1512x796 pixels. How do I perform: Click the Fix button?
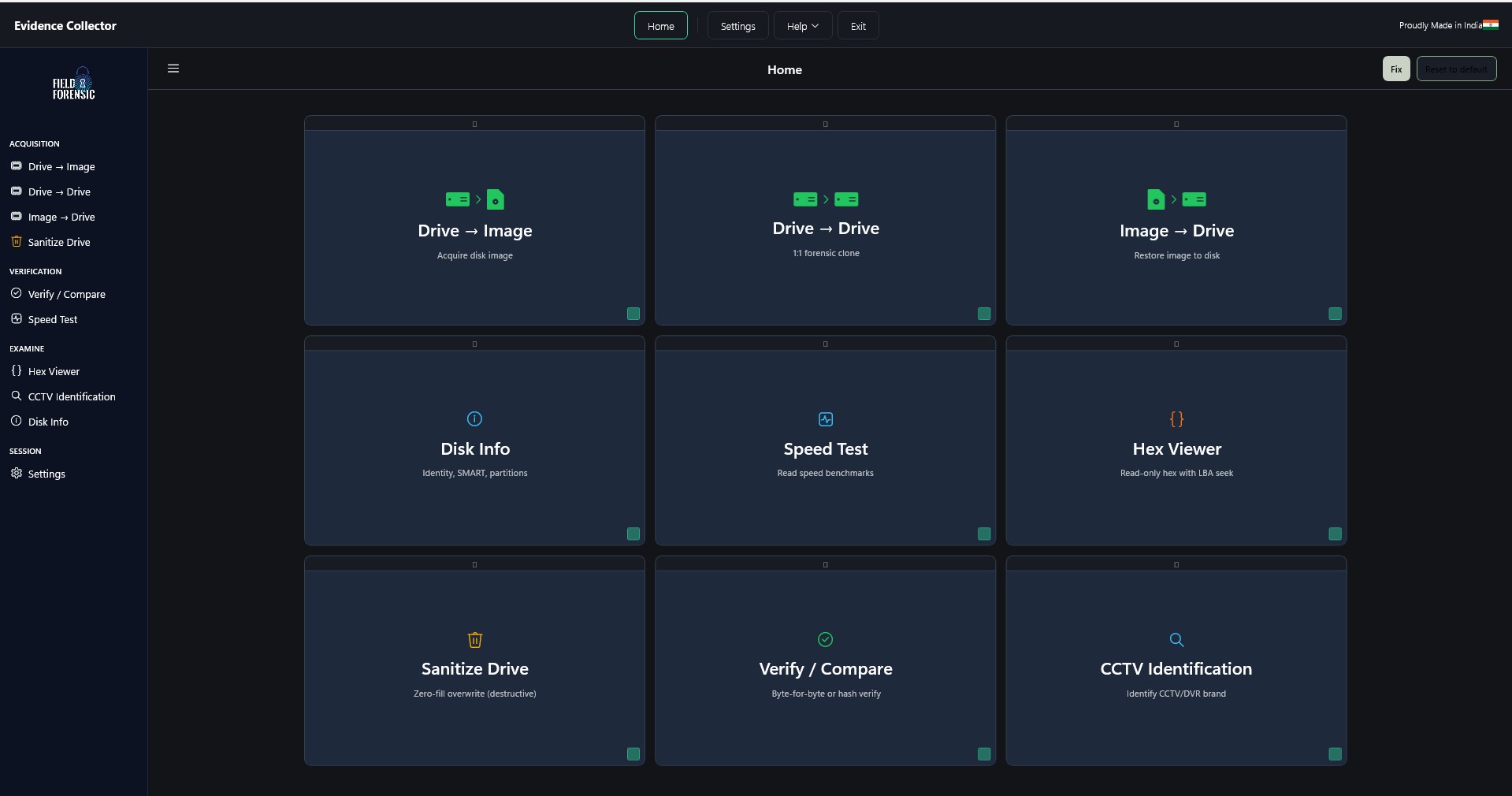[1396, 69]
